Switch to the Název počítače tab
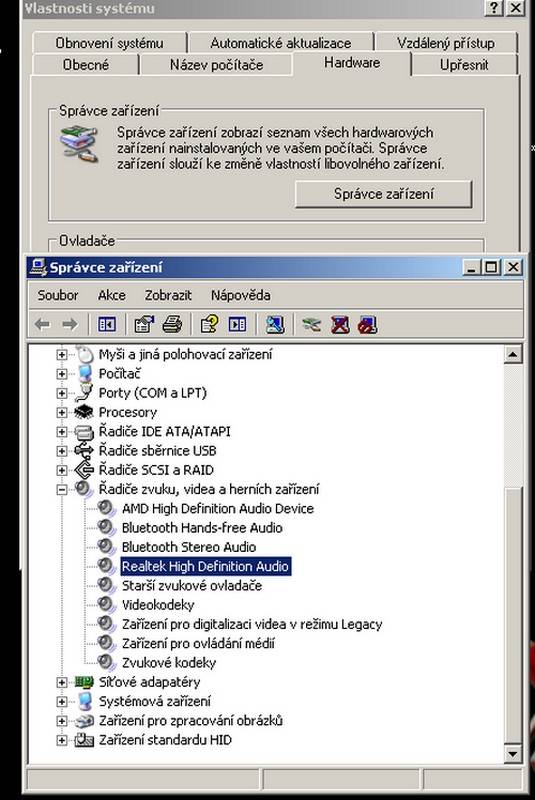This screenshot has height=800, width=535. [216, 65]
